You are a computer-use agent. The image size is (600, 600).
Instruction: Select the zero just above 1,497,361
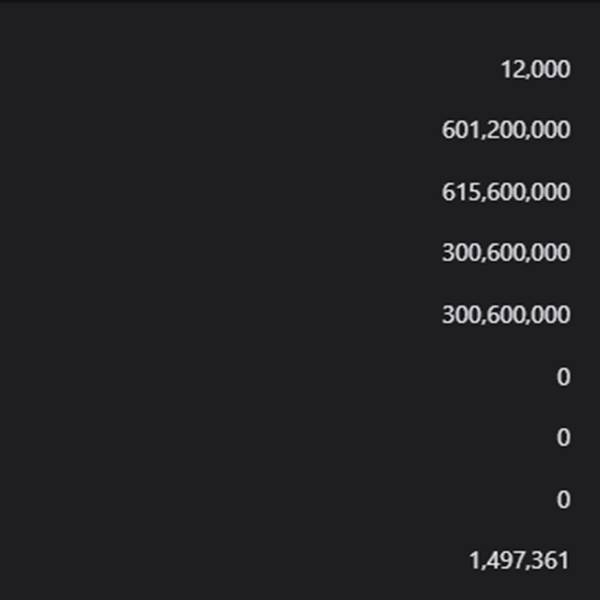tap(563, 499)
